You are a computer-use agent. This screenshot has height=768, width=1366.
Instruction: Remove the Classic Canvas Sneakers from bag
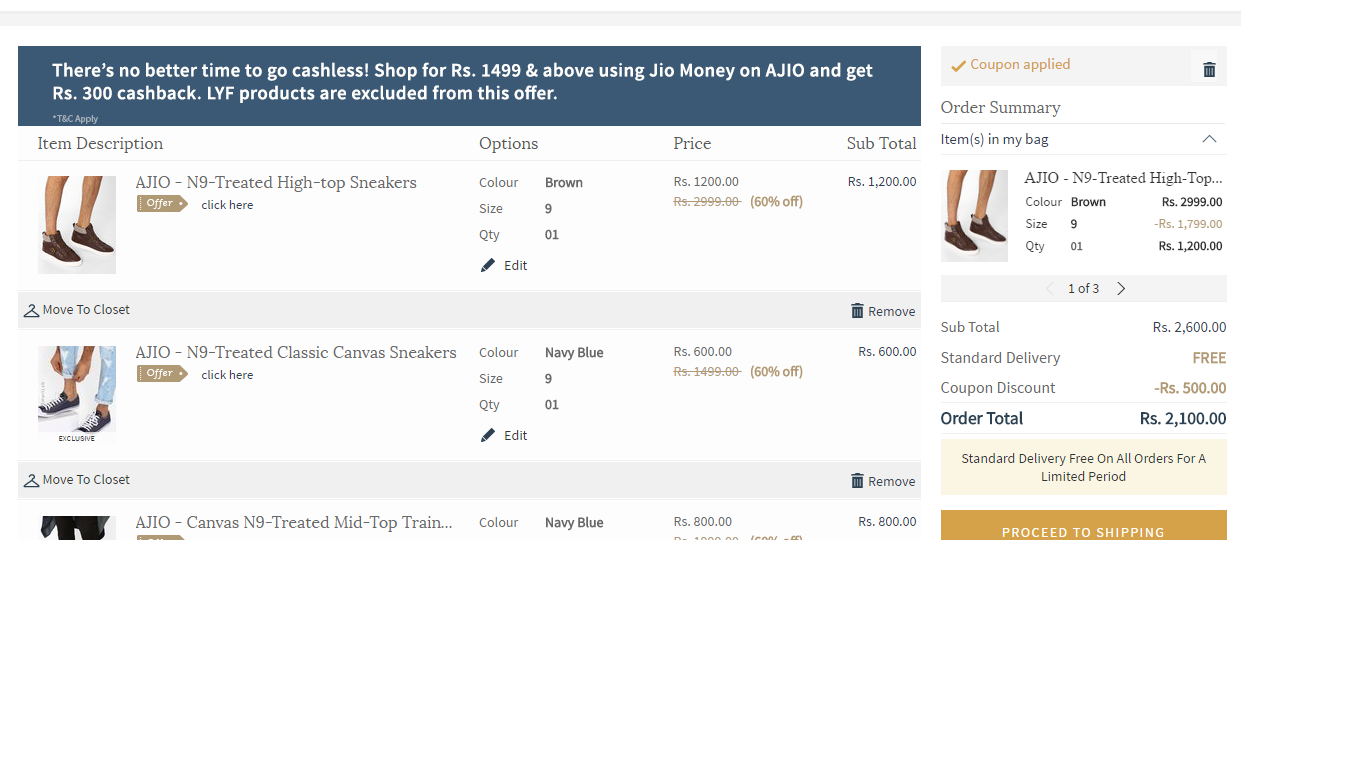[883, 481]
